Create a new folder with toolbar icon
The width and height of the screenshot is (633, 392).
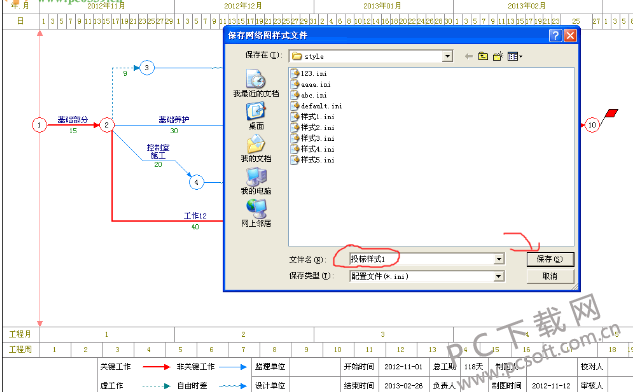pos(498,57)
